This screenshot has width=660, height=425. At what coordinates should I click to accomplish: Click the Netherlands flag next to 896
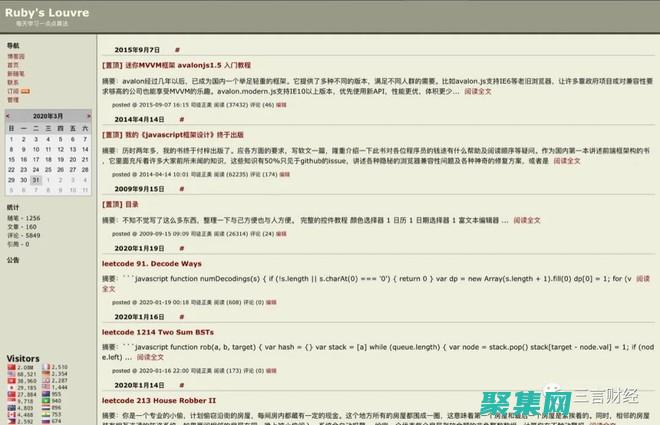click(46, 407)
